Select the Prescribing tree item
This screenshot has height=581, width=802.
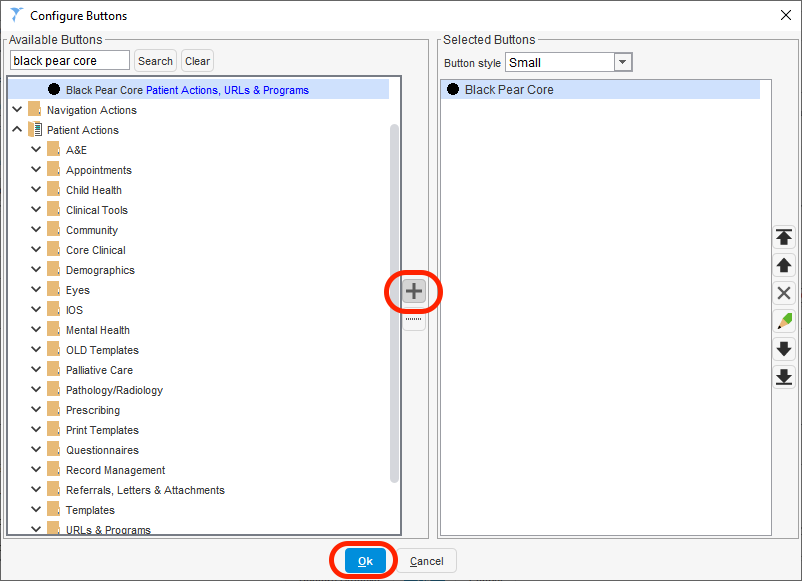pos(93,410)
